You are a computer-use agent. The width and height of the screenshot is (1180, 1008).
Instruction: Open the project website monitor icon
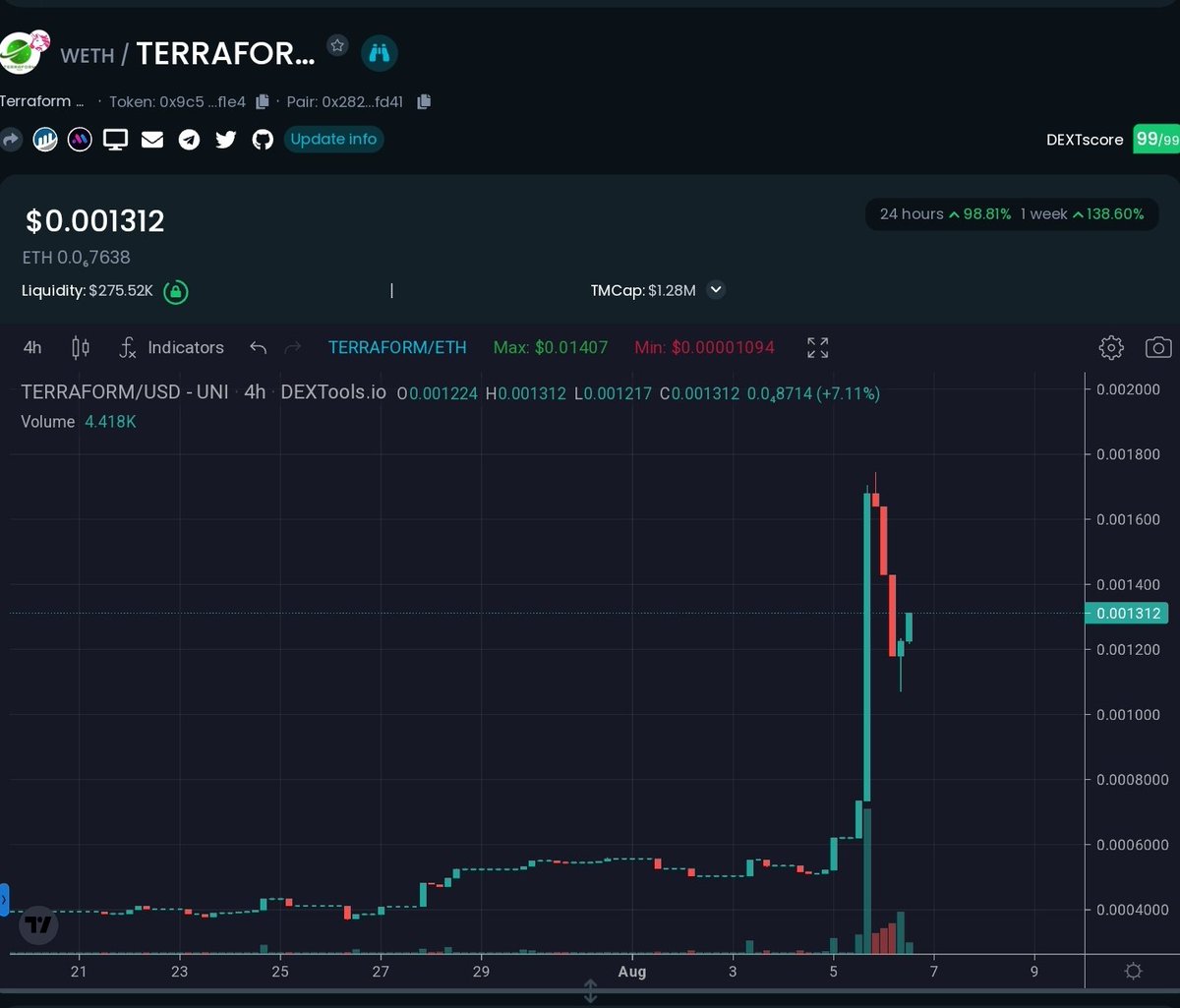coord(116,140)
